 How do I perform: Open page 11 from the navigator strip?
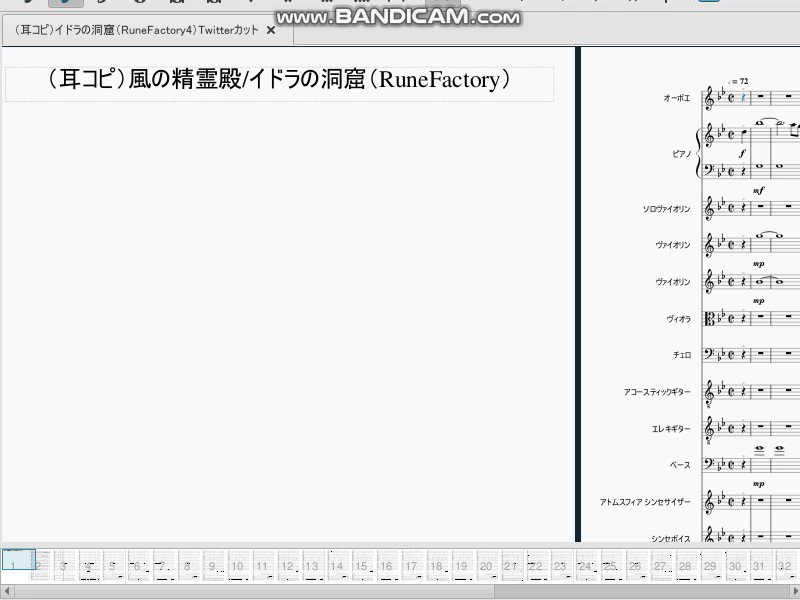click(262, 565)
